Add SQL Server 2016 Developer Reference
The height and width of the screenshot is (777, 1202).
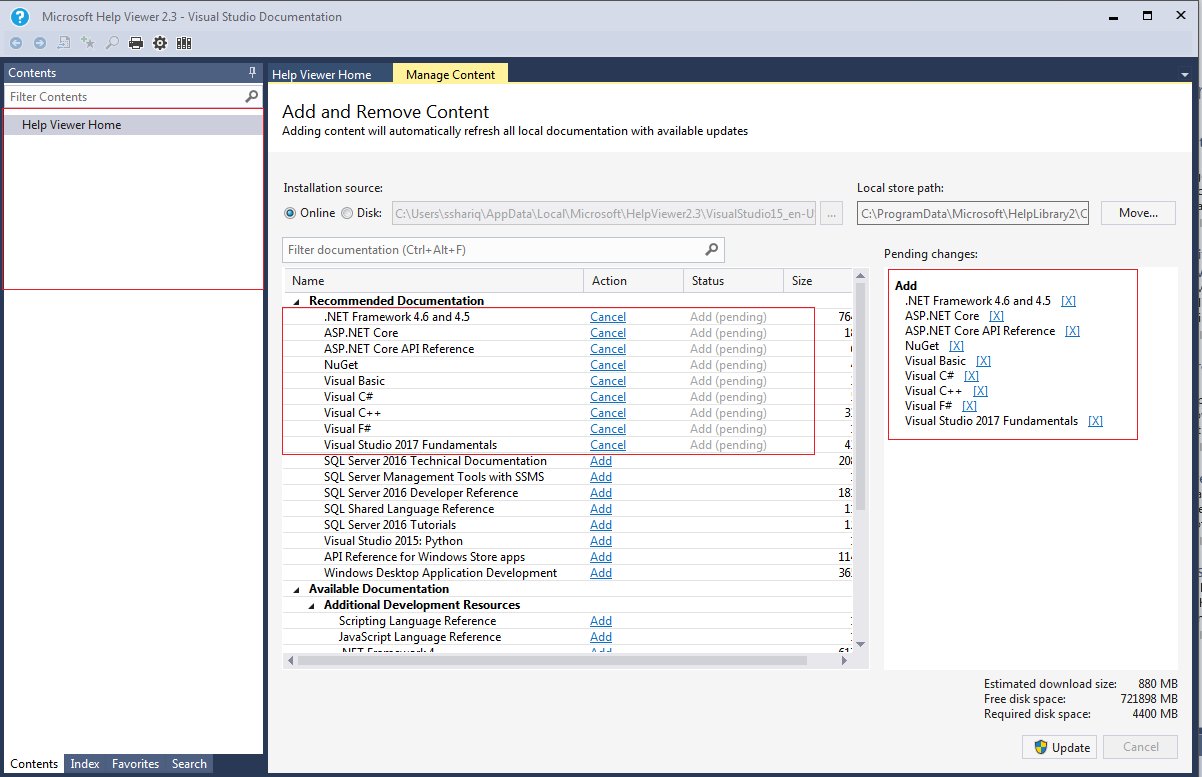601,493
